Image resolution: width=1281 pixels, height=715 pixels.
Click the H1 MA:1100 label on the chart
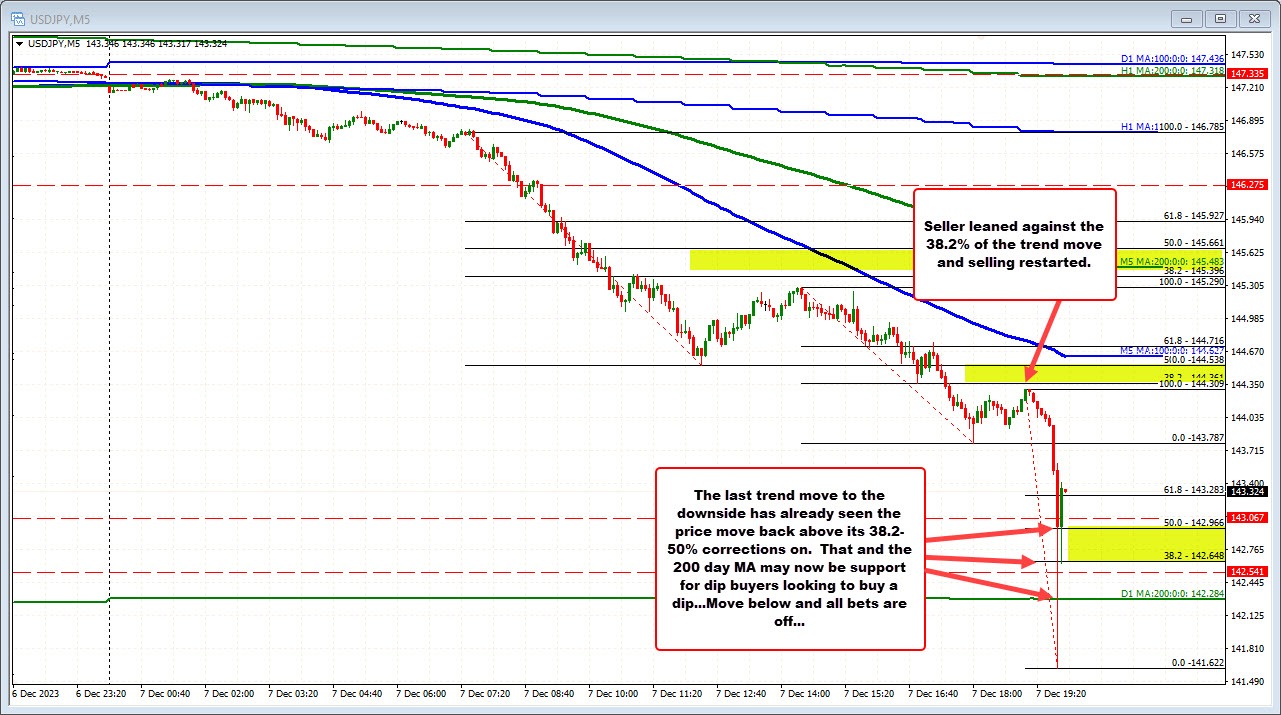[1162, 128]
